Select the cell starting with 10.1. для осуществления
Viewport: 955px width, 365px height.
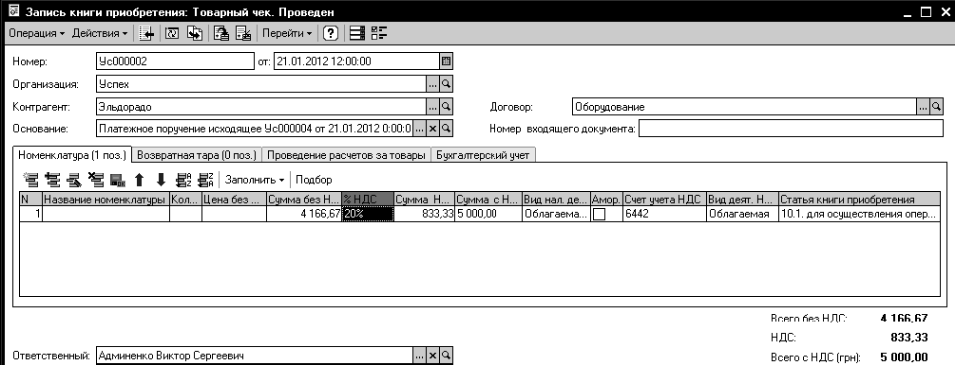[x=859, y=214]
